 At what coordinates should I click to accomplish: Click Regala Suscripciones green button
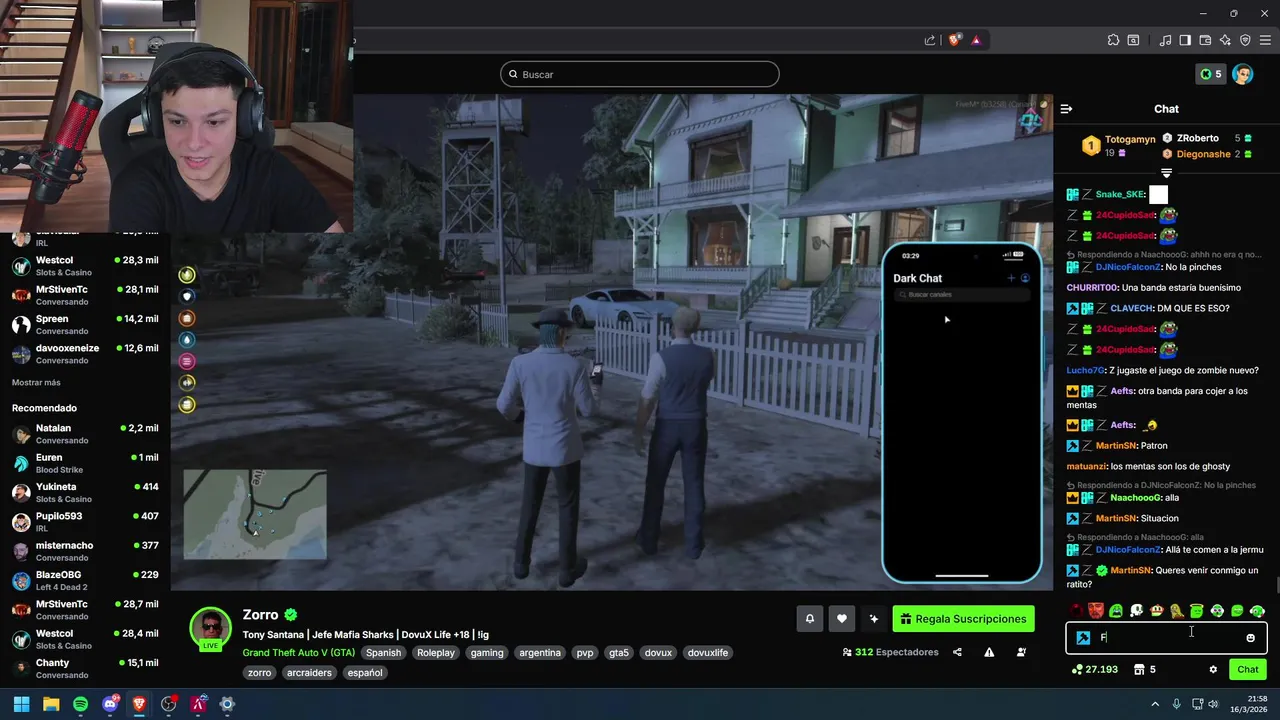point(963,619)
